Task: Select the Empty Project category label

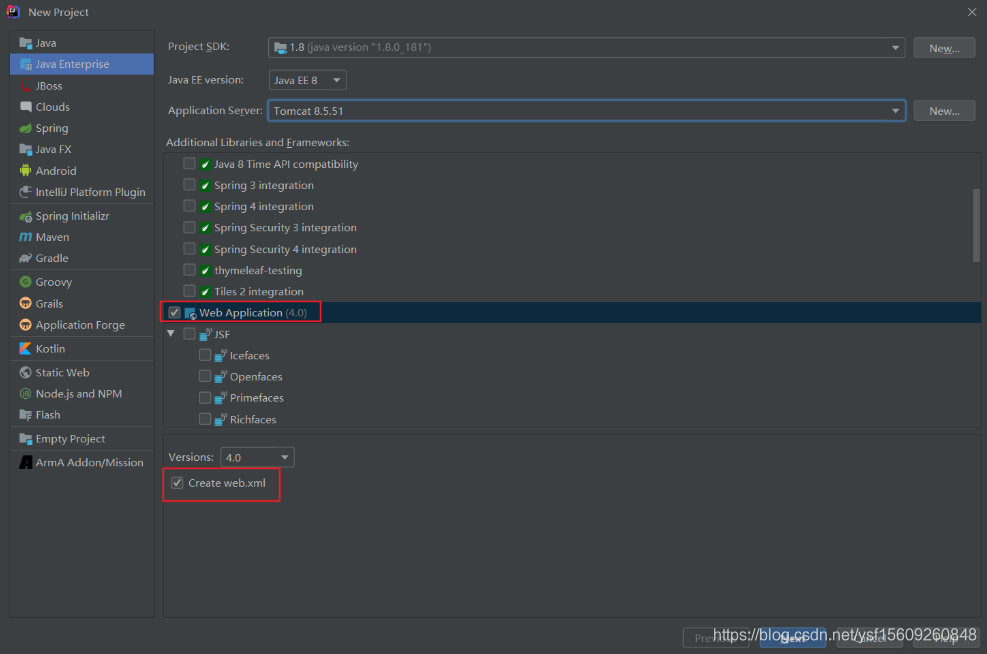Action: [70, 439]
